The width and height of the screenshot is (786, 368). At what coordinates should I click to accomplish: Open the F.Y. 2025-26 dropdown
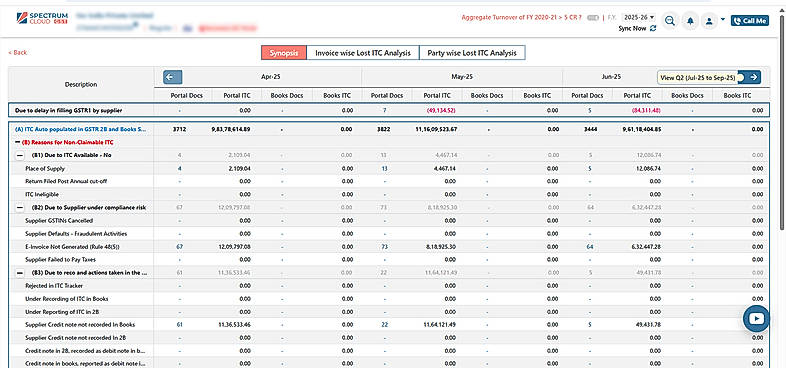pos(638,17)
